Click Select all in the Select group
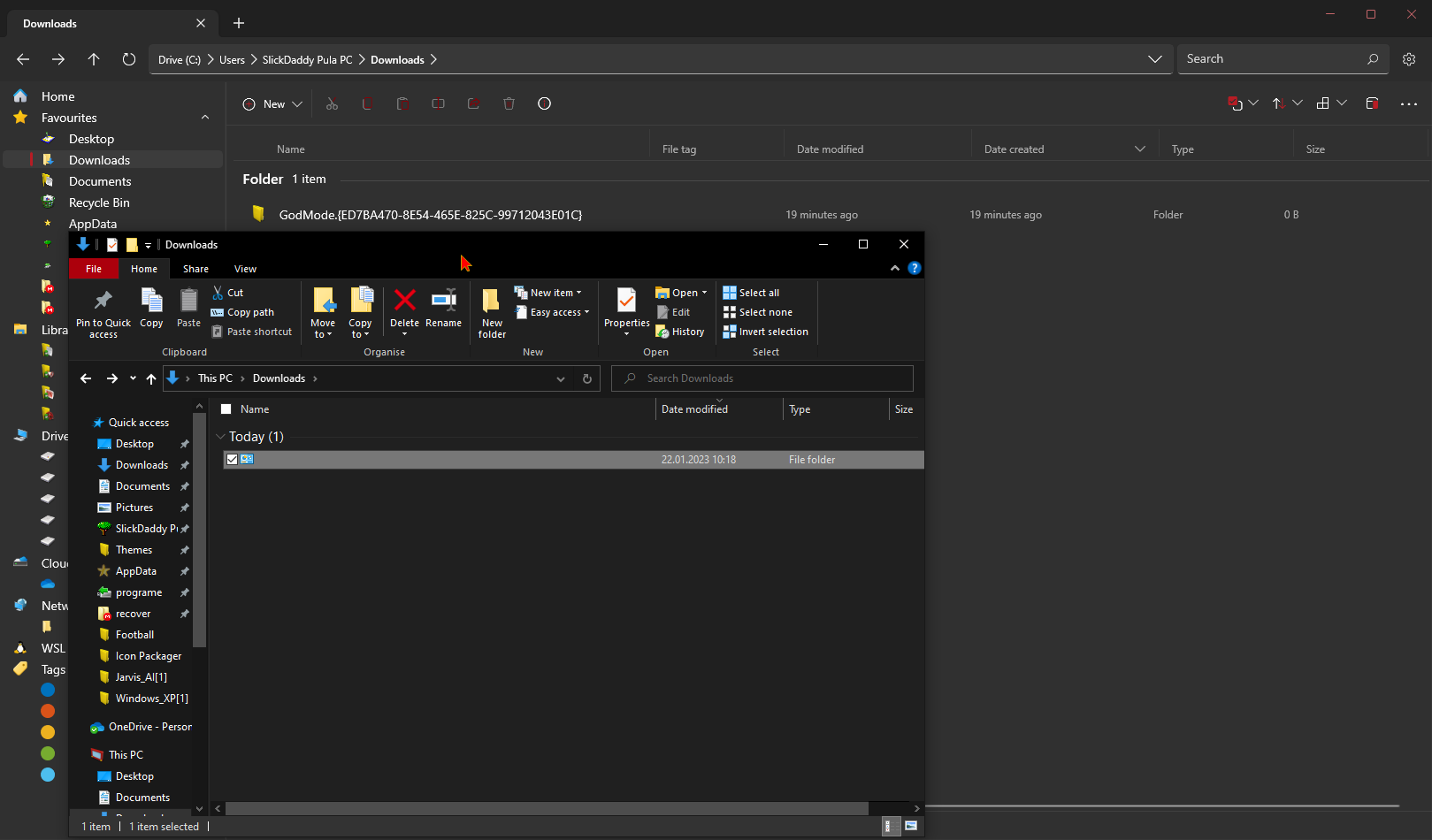 click(x=751, y=292)
